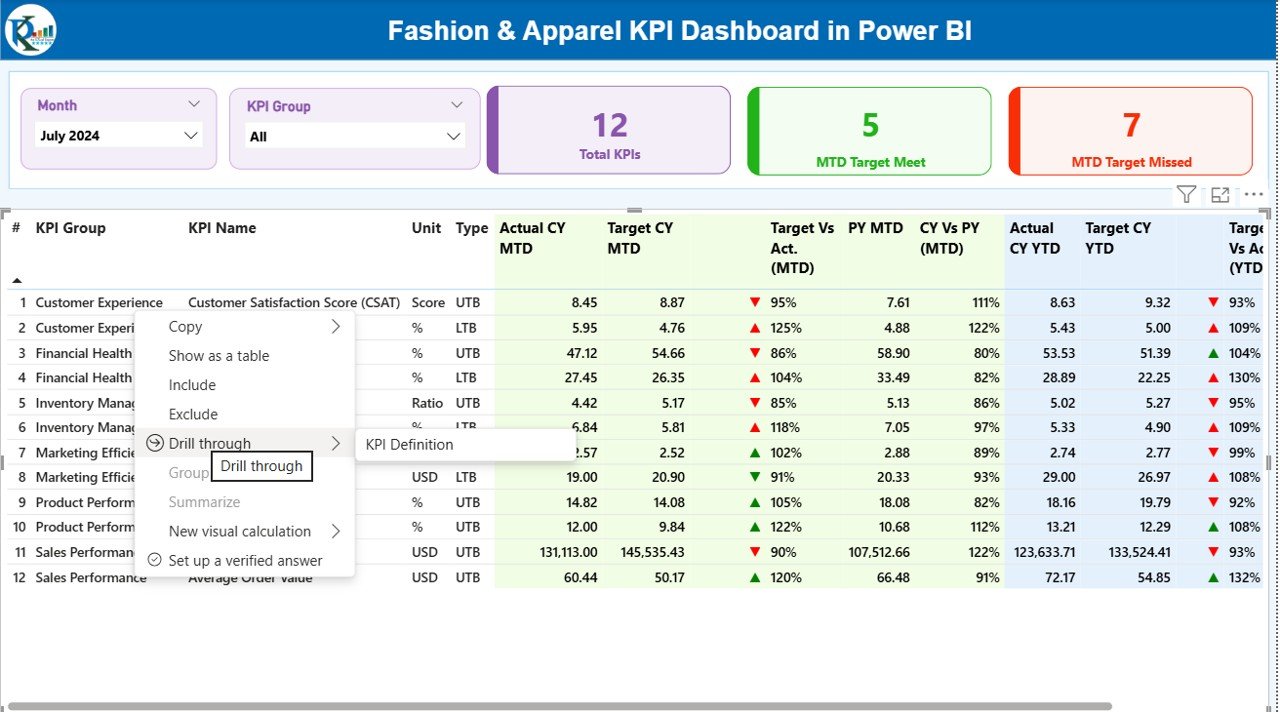Choose Show as a table

click(219, 356)
